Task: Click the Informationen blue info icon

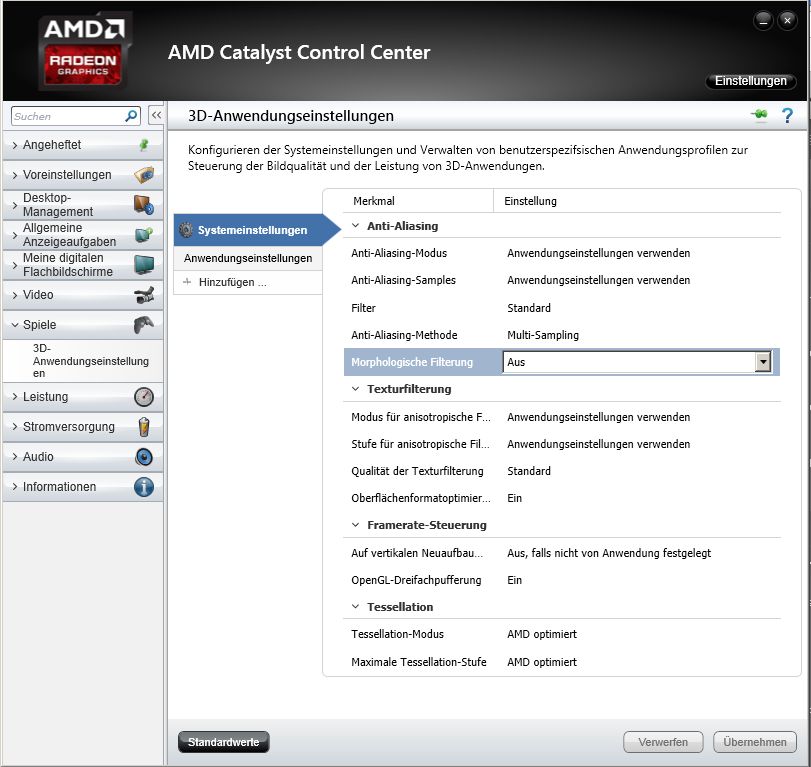Action: click(144, 487)
